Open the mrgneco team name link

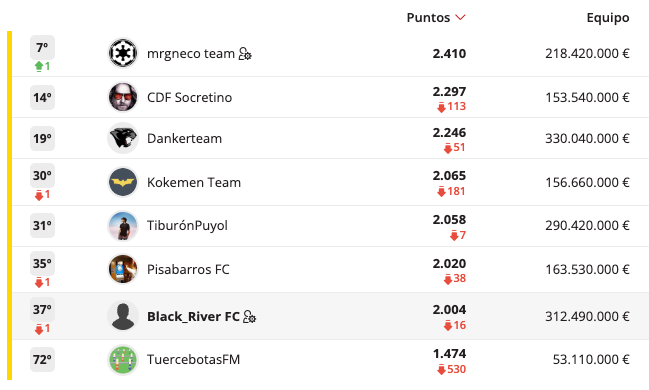[x=191, y=53]
